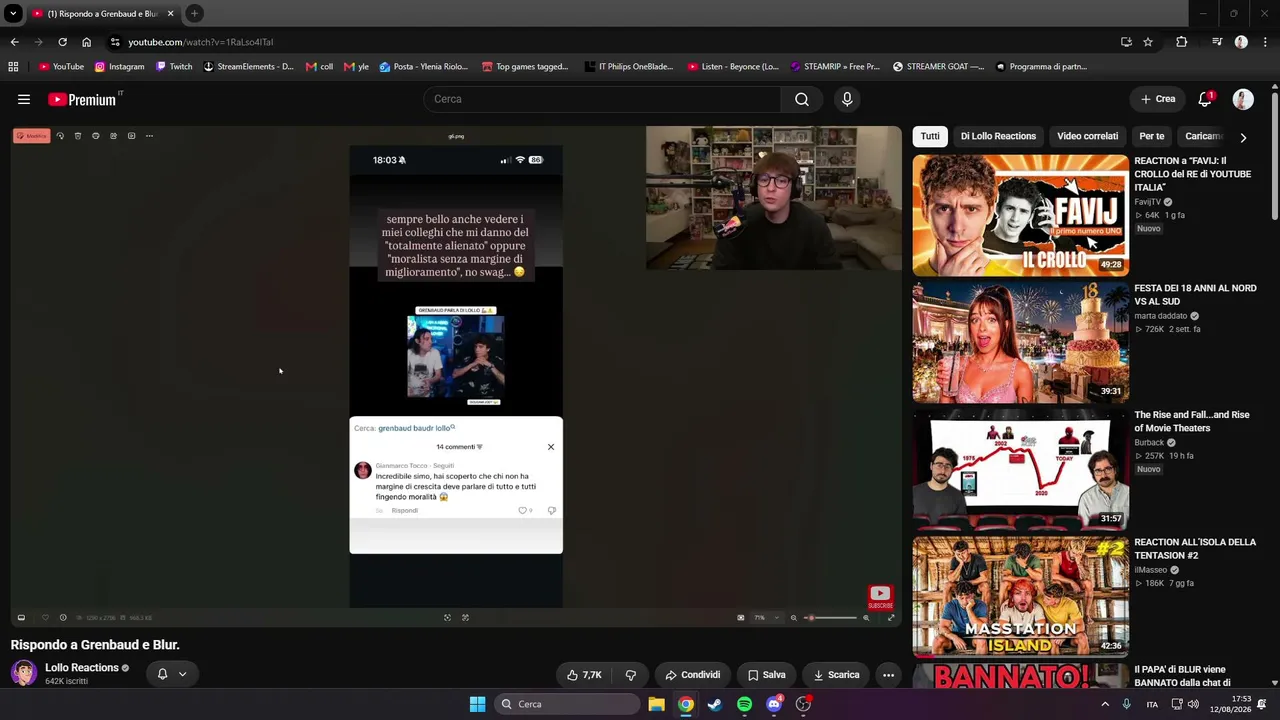1280x720 pixels.
Task: Focus the YouTube Cerca search field
Action: [x=602, y=99]
